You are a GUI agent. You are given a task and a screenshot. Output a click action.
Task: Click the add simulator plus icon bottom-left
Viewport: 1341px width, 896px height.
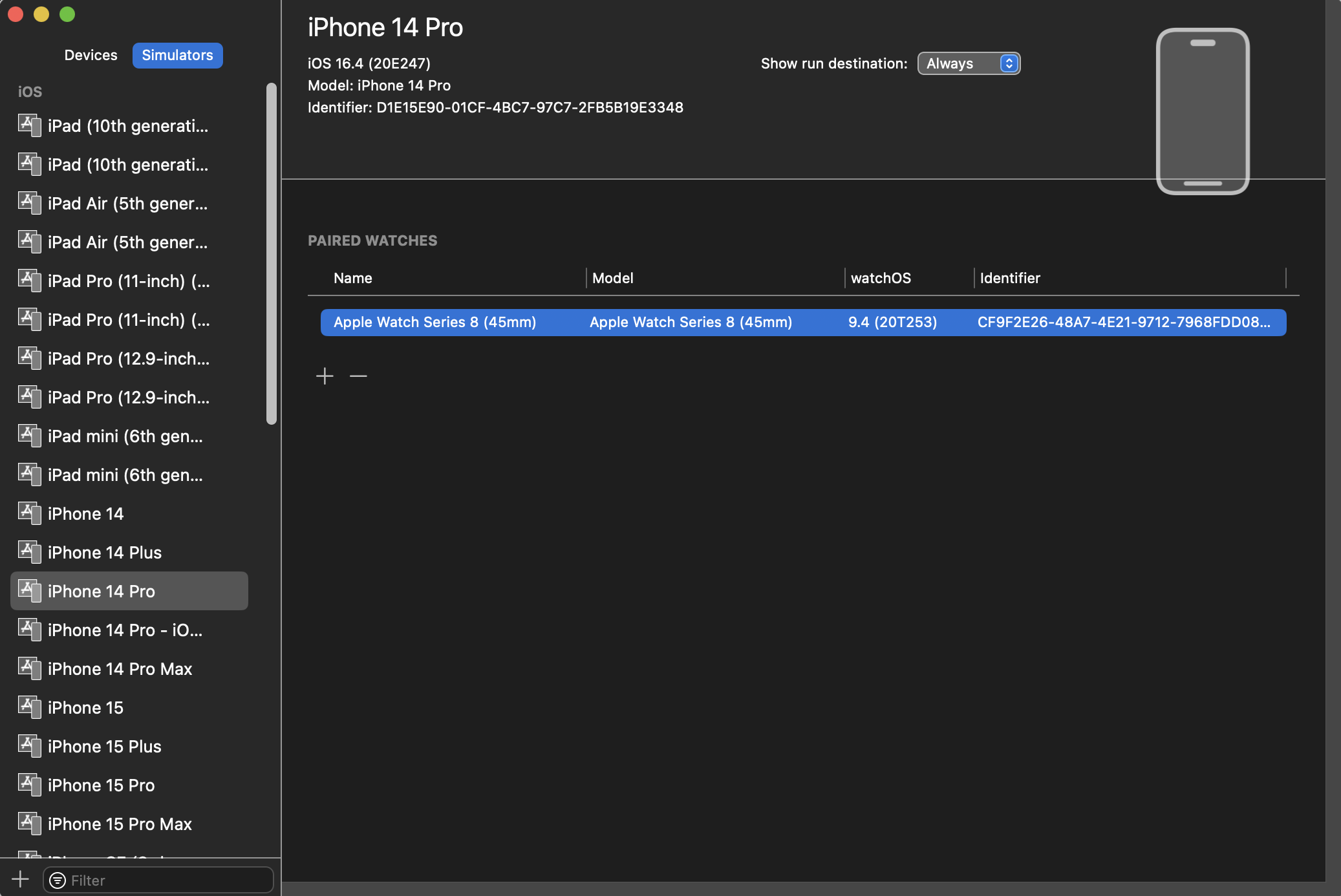(x=21, y=879)
